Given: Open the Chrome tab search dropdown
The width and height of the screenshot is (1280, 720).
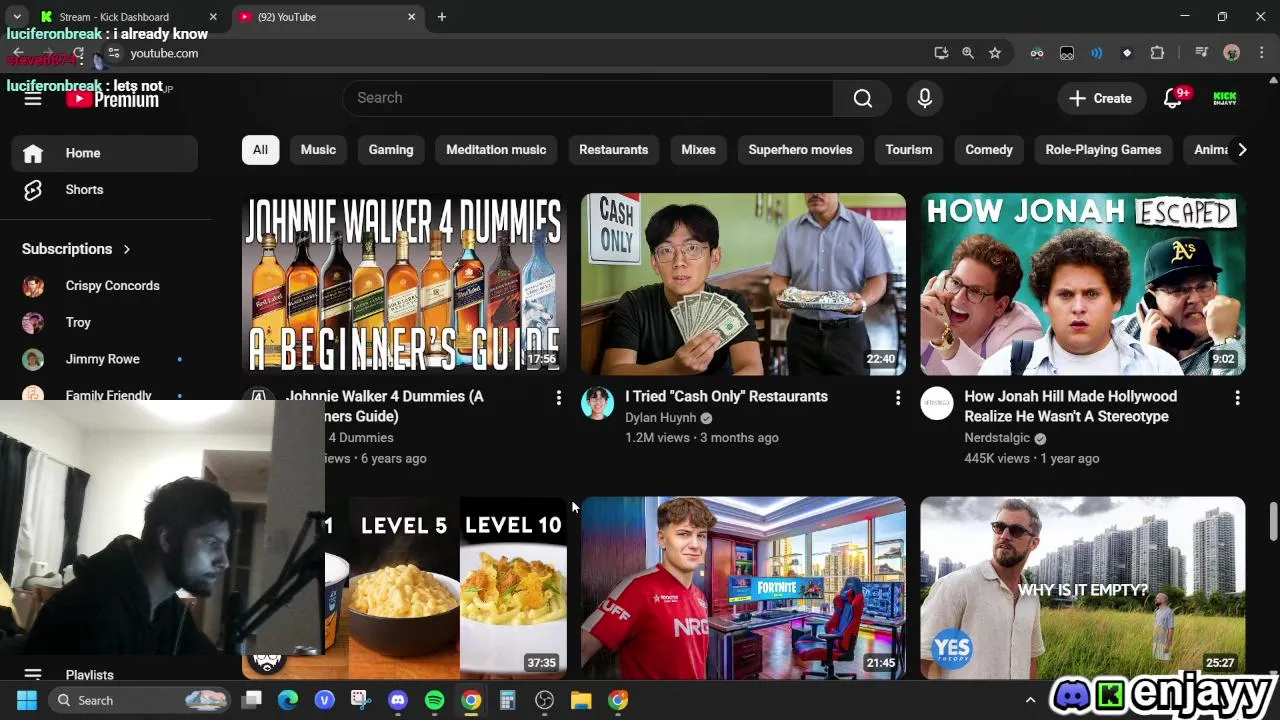Looking at the screenshot, I should (17, 17).
